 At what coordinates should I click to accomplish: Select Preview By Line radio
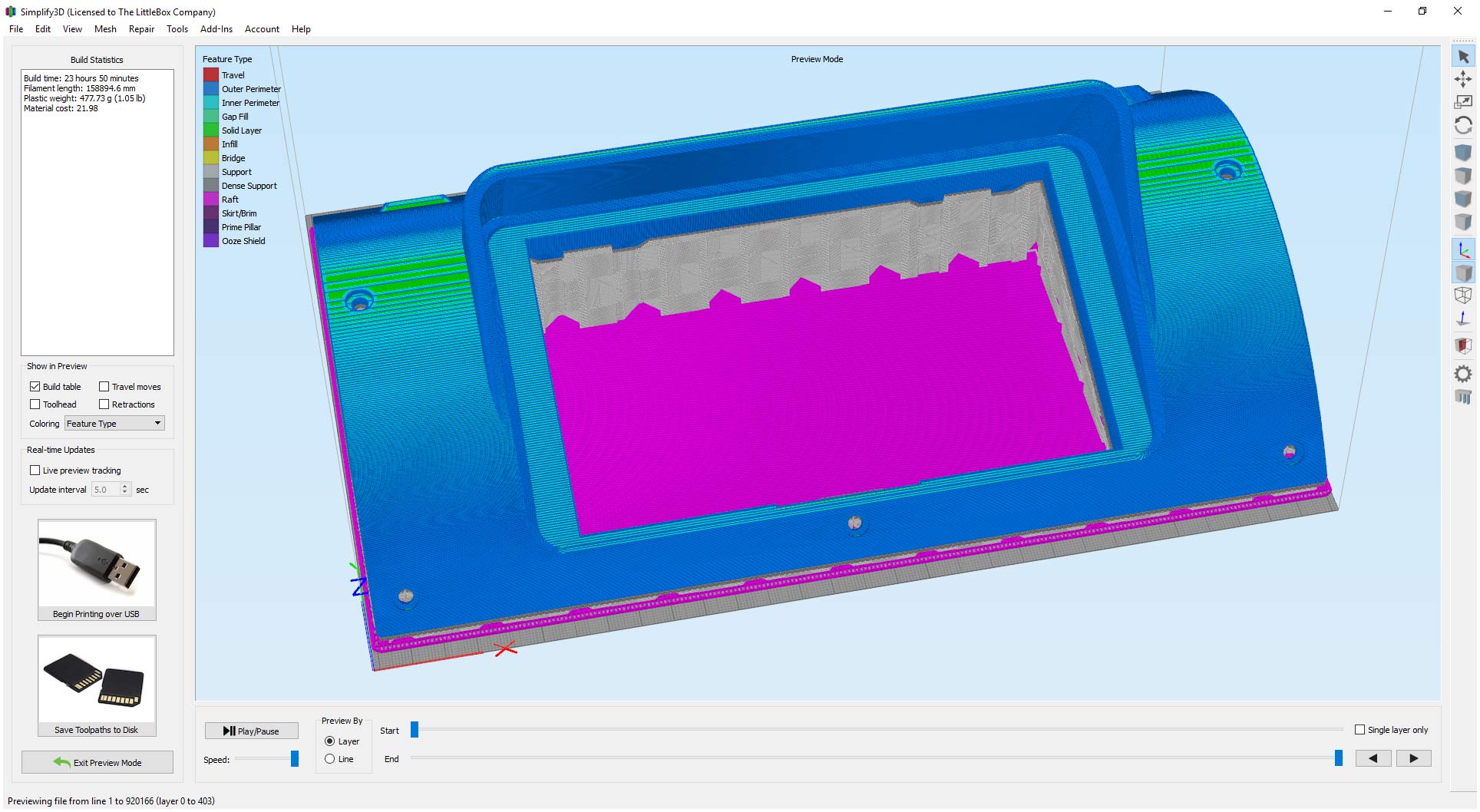329,759
